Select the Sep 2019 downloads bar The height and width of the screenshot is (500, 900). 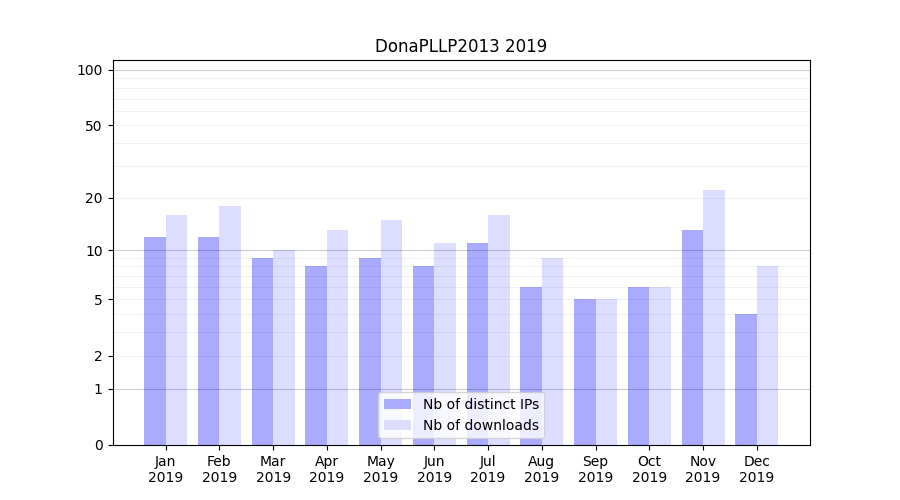pyautogui.click(x=606, y=372)
